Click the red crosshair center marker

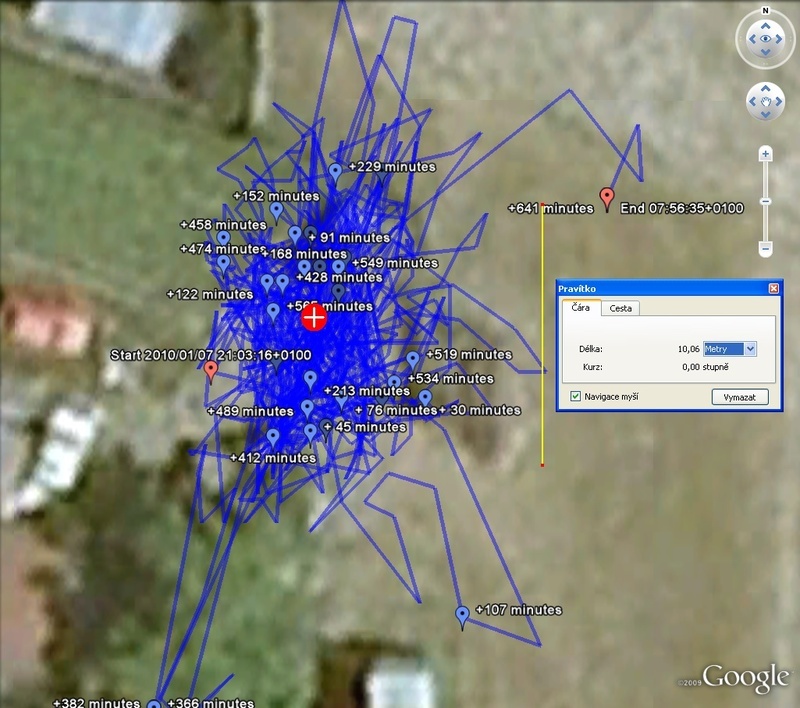(x=314, y=318)
